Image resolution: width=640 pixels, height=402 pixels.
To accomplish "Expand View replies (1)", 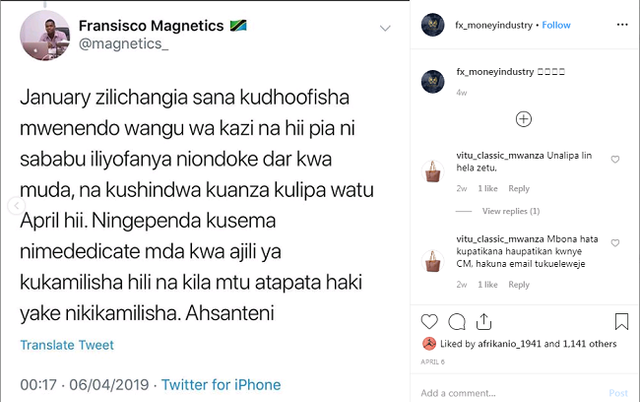I will click(x=511, y=211).
